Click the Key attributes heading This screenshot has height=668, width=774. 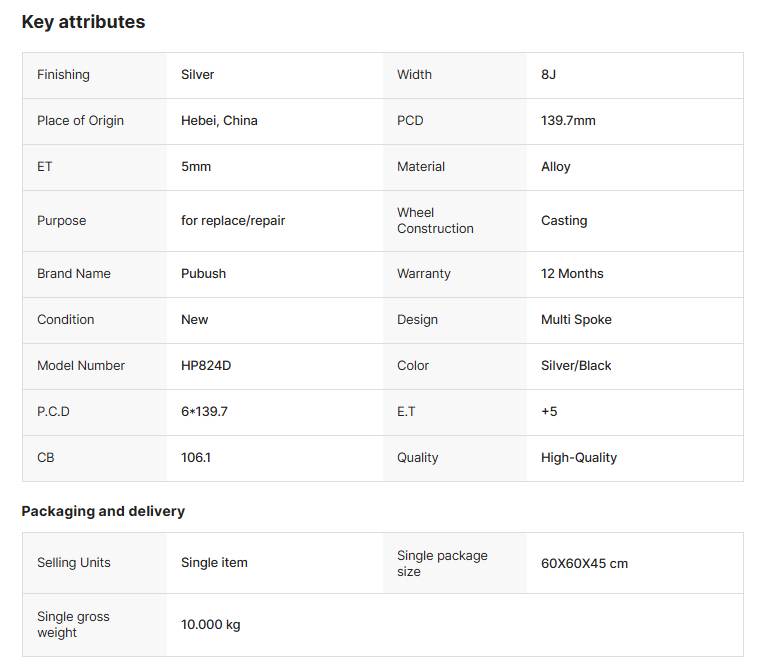point(83,22)
